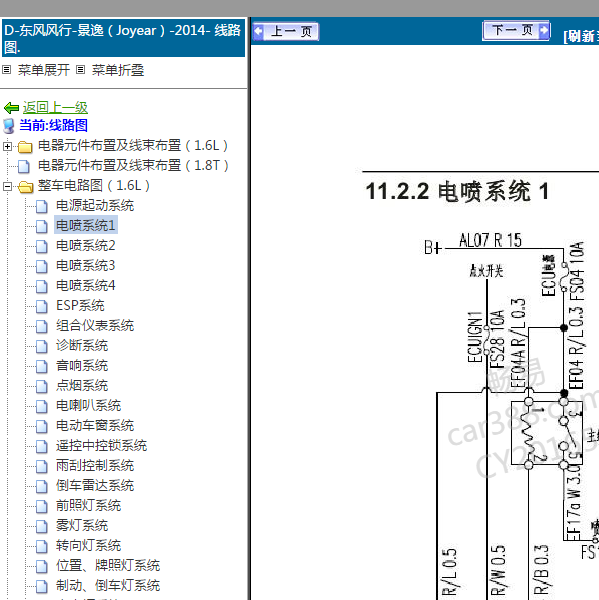Open 组合仪表系统 diagram
This screenshot has height=600, width=599.
[95, 326]
